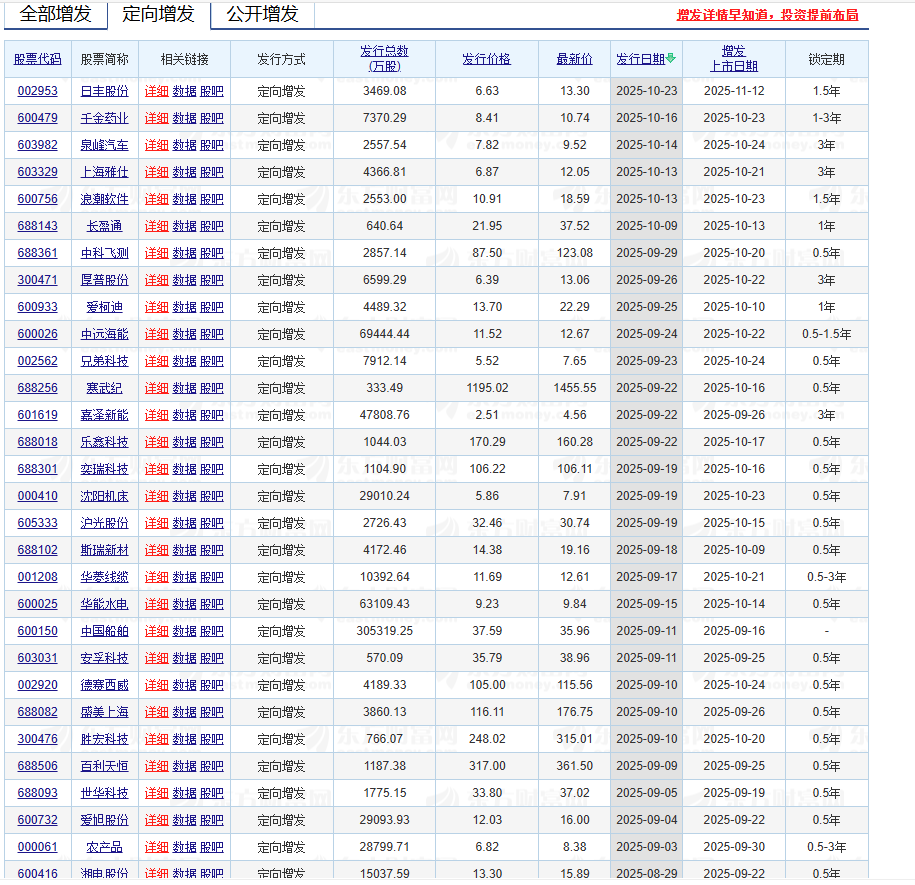
Task: Select 百利天恒 issue date 2025-09-09 cell
Action: click(x=647, y=766)
